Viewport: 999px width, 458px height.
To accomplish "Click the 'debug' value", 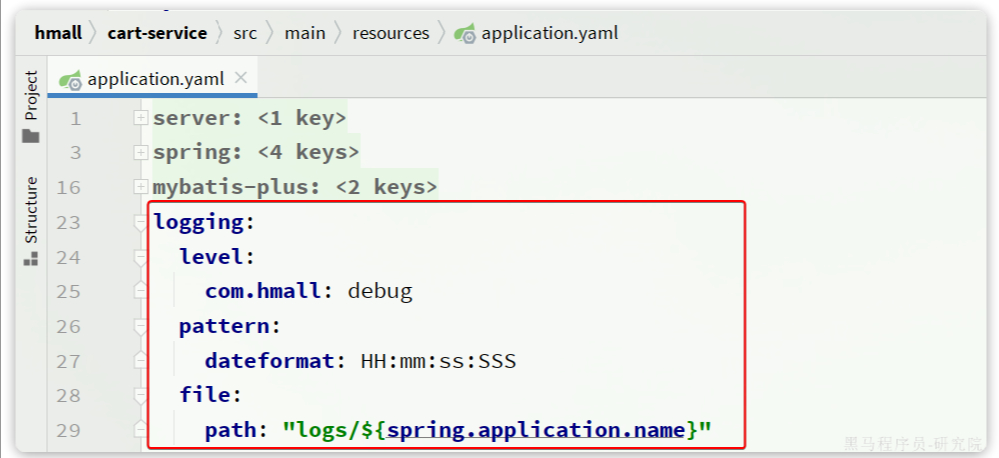I will [x=380, y=291].
